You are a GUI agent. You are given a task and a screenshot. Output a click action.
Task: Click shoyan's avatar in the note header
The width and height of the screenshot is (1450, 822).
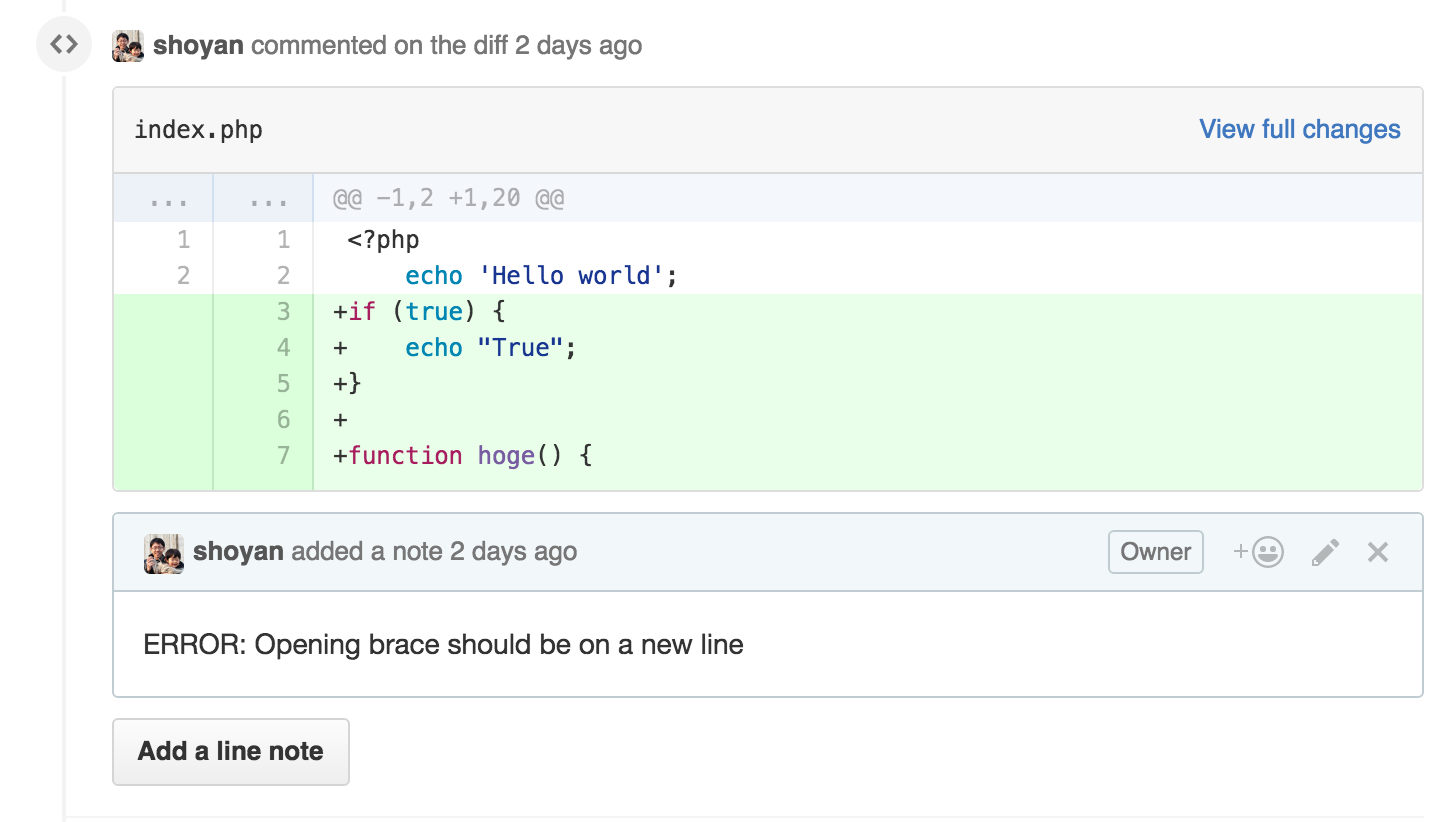[164, 552]
